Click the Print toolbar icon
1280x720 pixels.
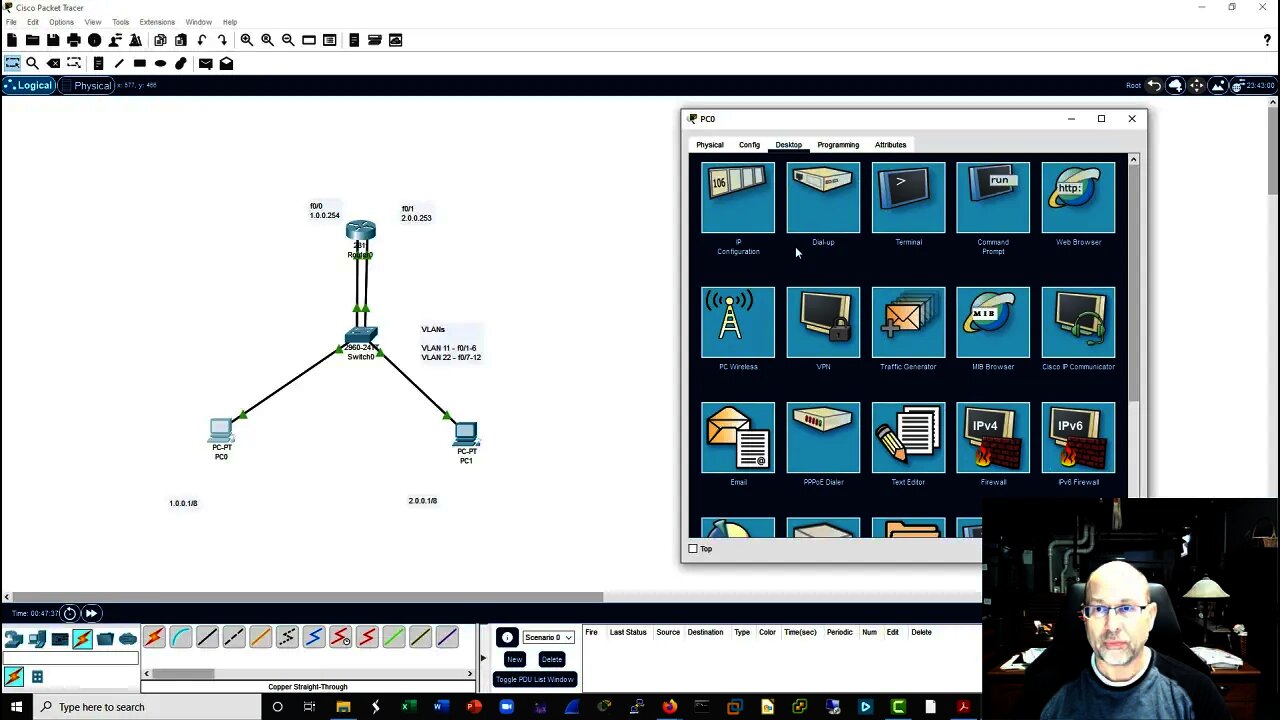pos(74,40)
